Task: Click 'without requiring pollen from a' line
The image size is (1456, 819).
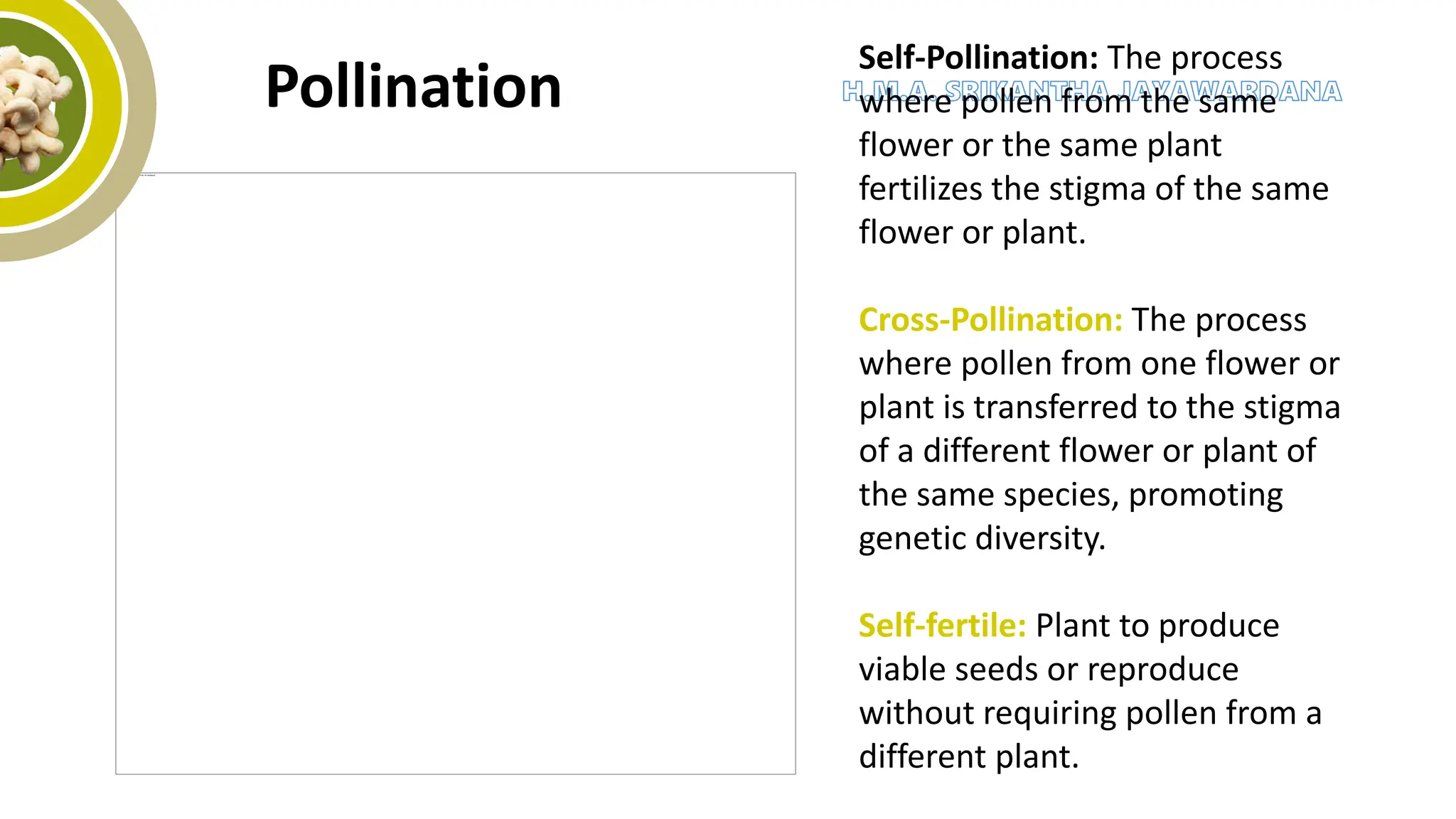Action: click(x=1089, y=713)
